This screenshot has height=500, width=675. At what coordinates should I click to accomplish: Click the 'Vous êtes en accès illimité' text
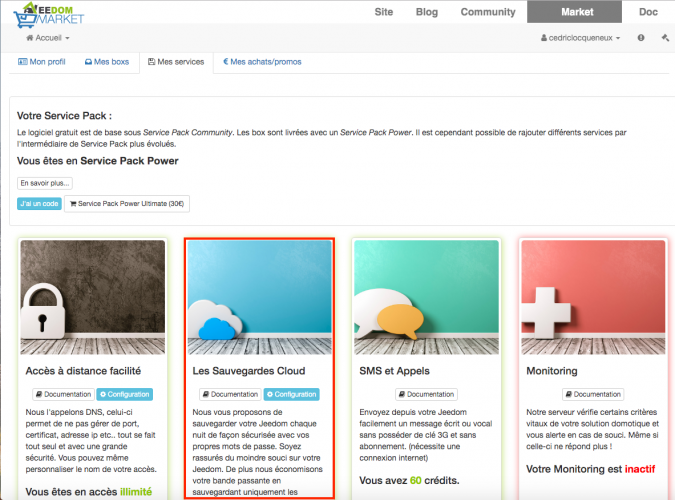click(x=89, y=492)
